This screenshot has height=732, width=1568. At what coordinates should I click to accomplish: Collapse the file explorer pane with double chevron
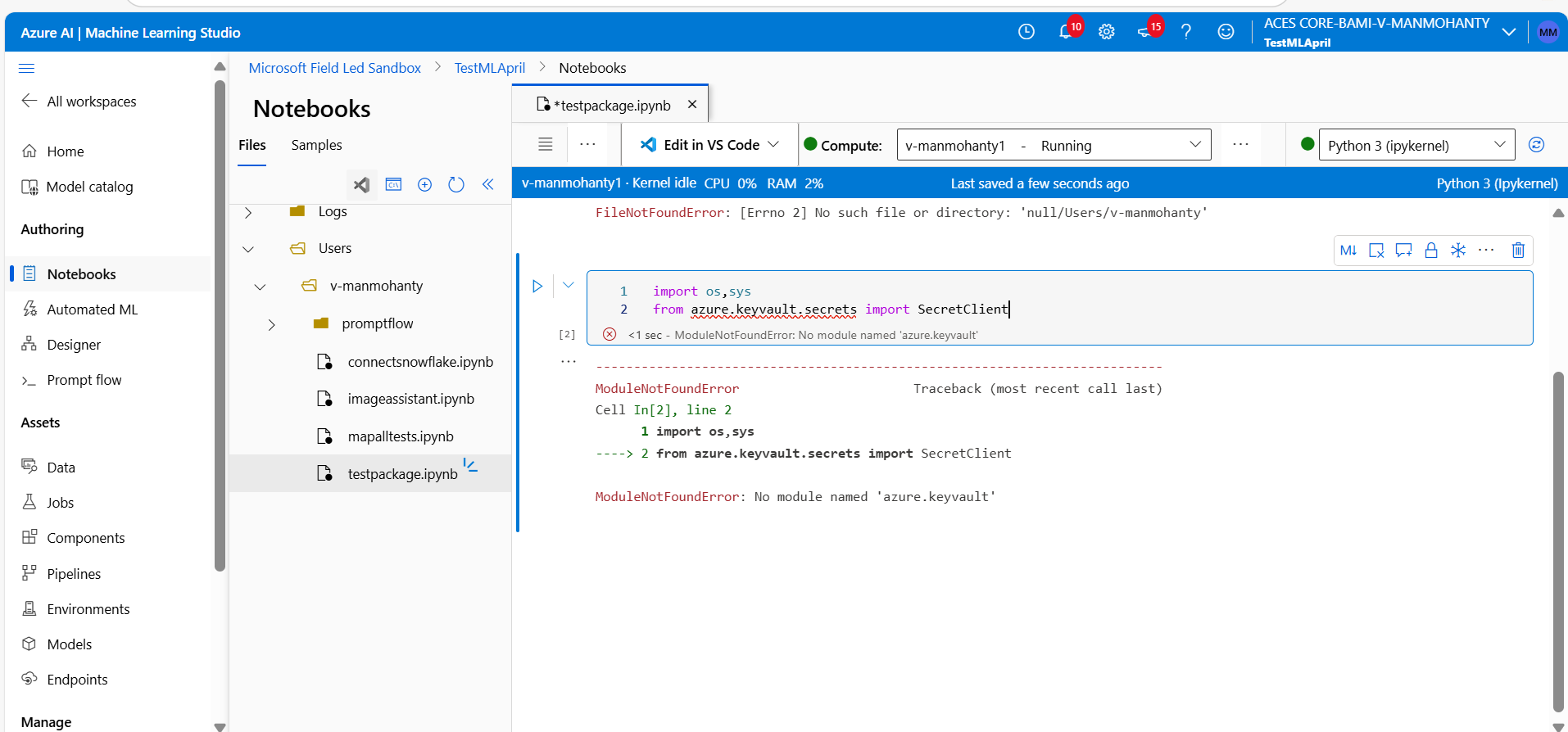488,184
